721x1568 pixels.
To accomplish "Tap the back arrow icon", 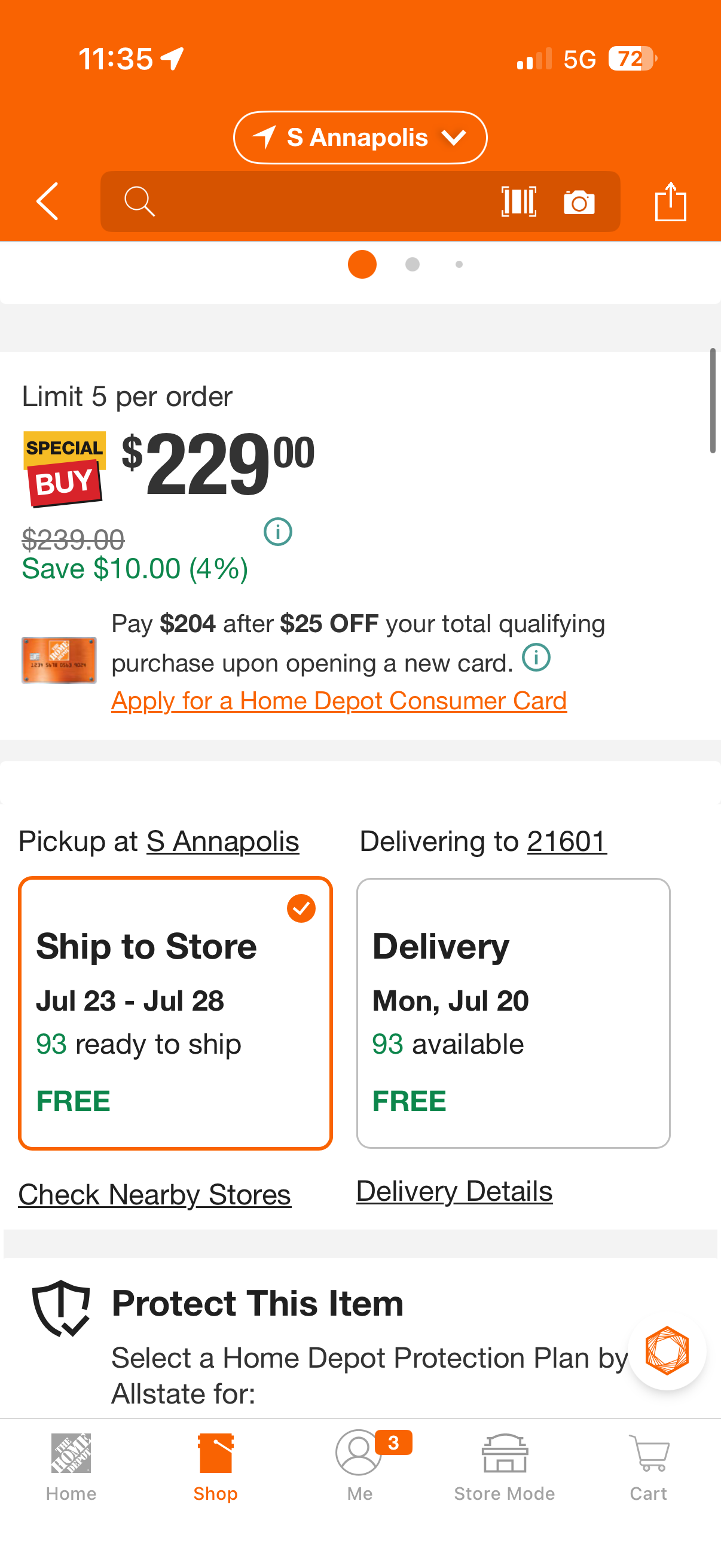I will [47, 202].
